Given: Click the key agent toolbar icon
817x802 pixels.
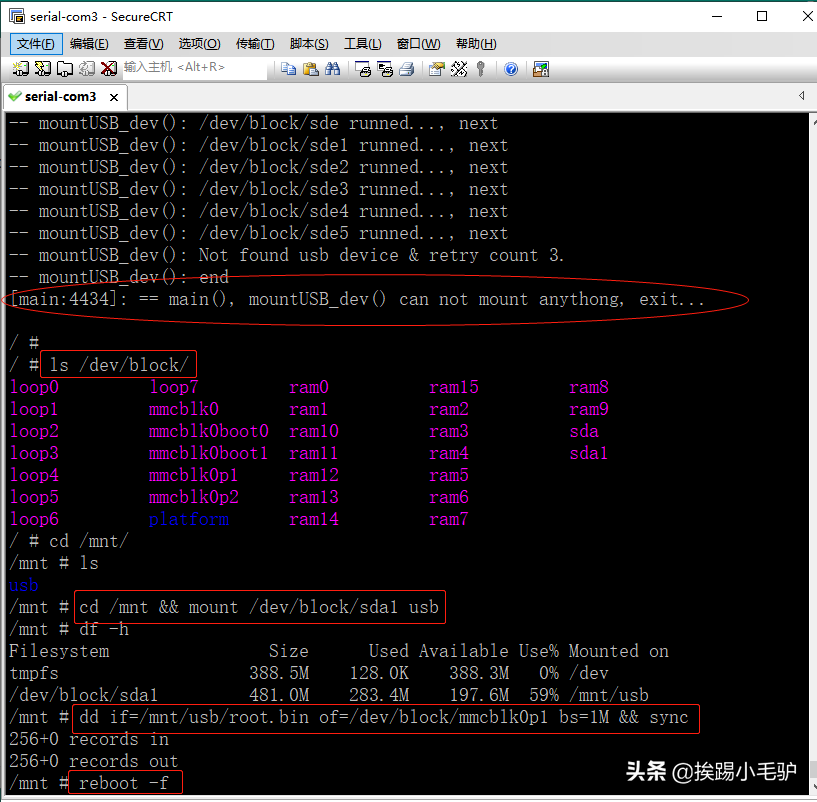Looking at the screenshot, I should [480, 69].
